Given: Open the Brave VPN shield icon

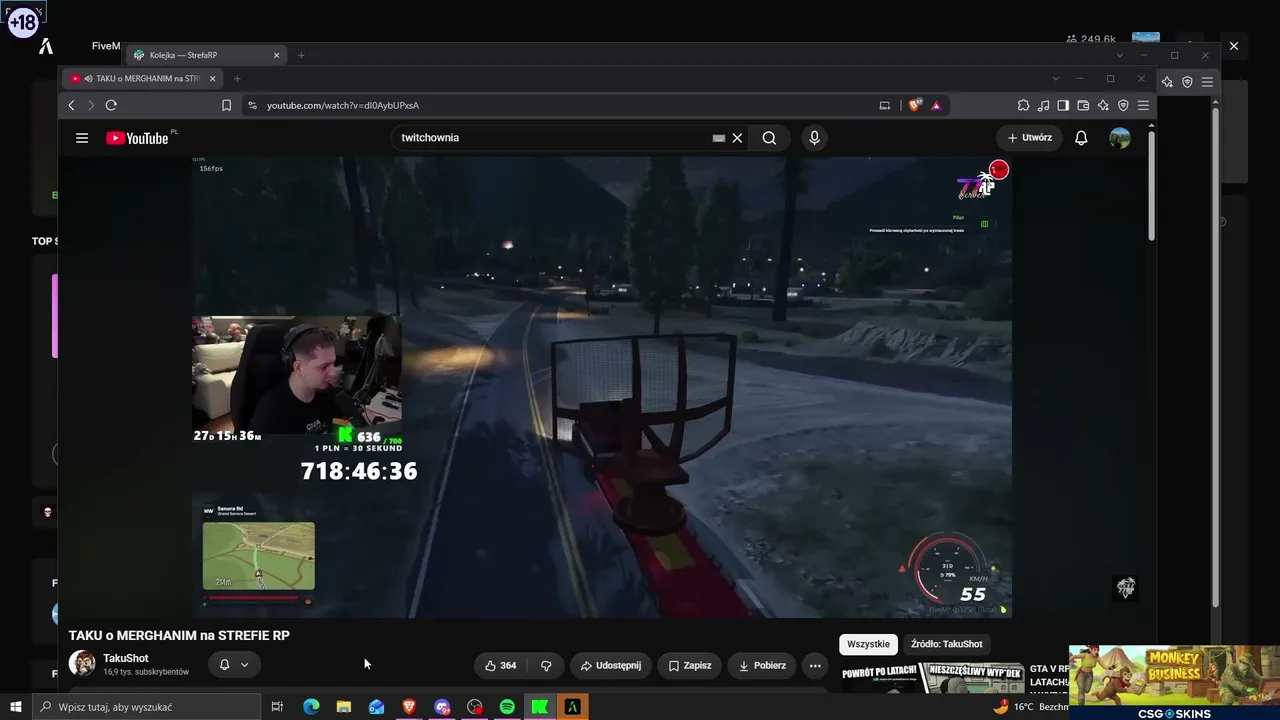Looking at the screenshot, I should [x=1123, y=105].
